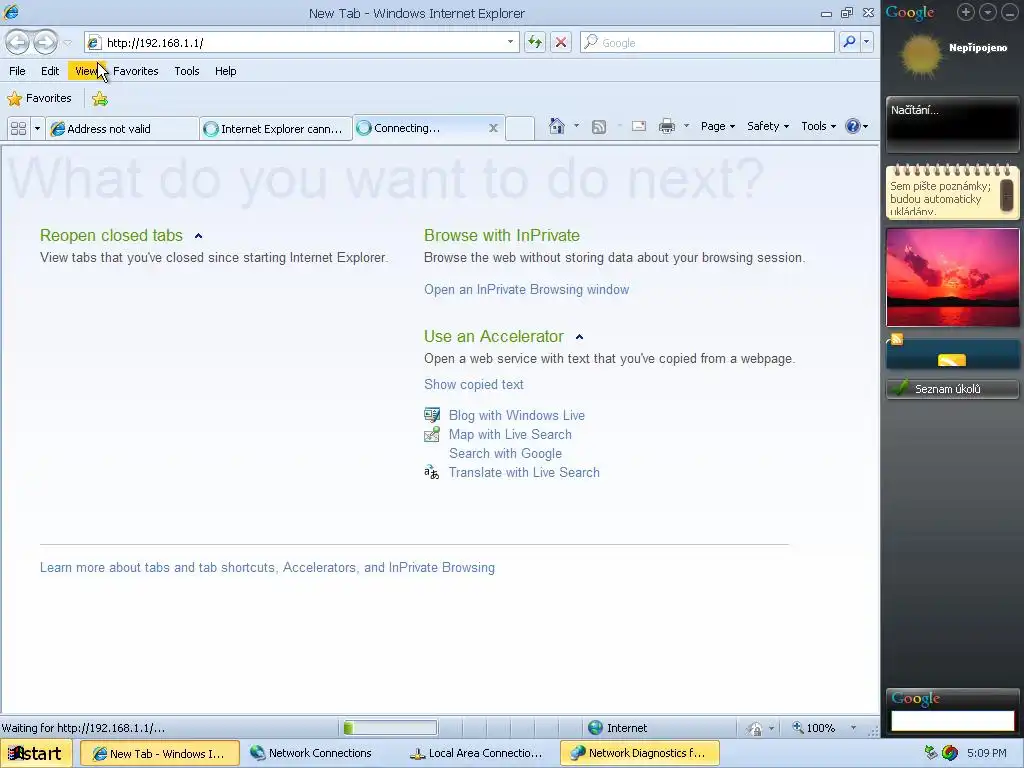
Task: Click the Google sidebar add gadget plus icon
Action: coord(965,12)
